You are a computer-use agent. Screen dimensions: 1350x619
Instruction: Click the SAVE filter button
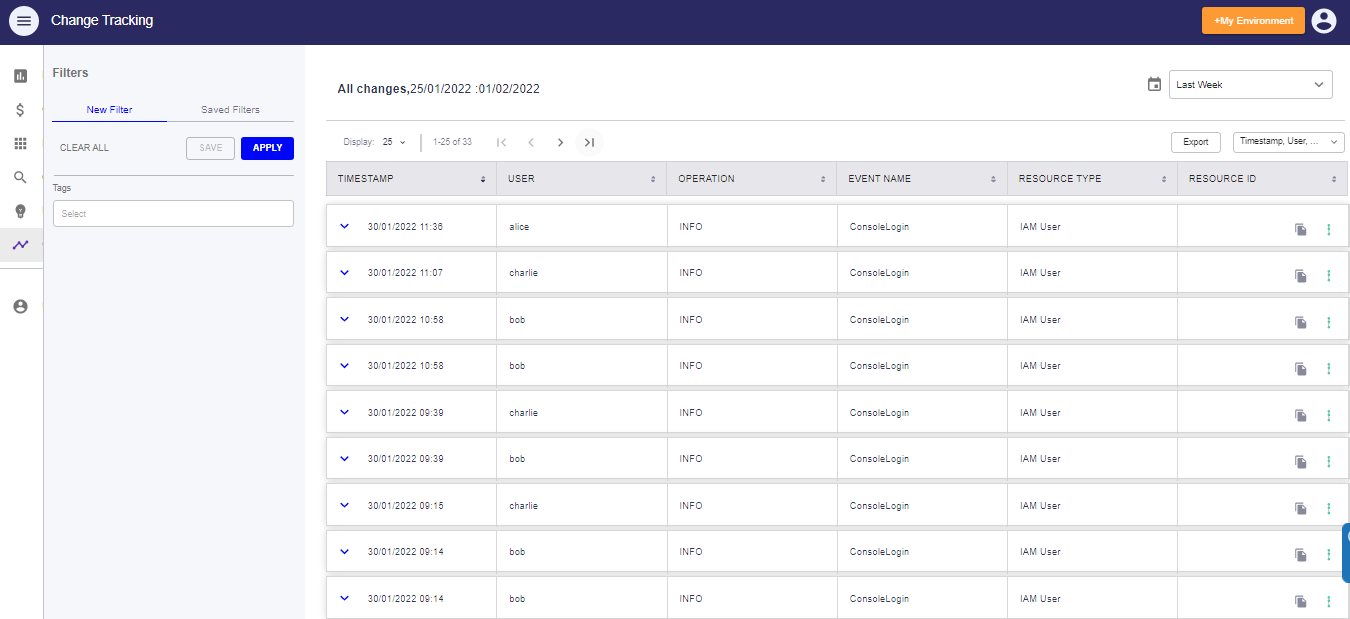[211, 148]
